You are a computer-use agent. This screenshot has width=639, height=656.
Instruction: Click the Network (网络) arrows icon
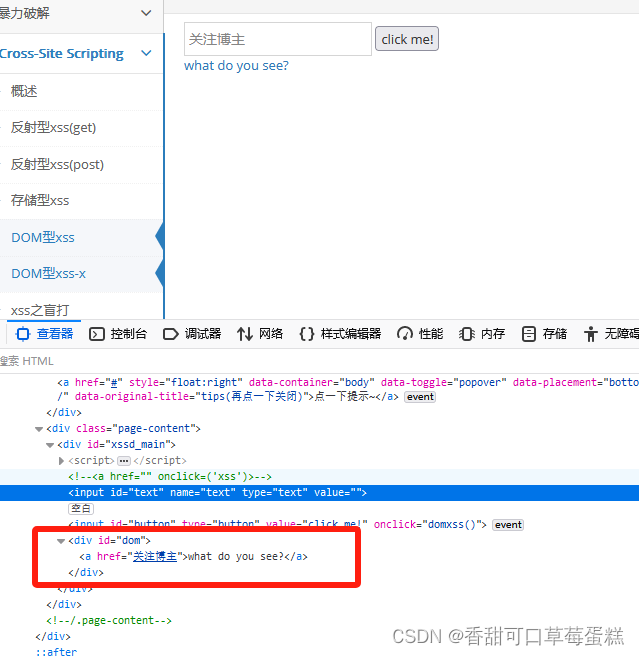(x=245, y=334)
